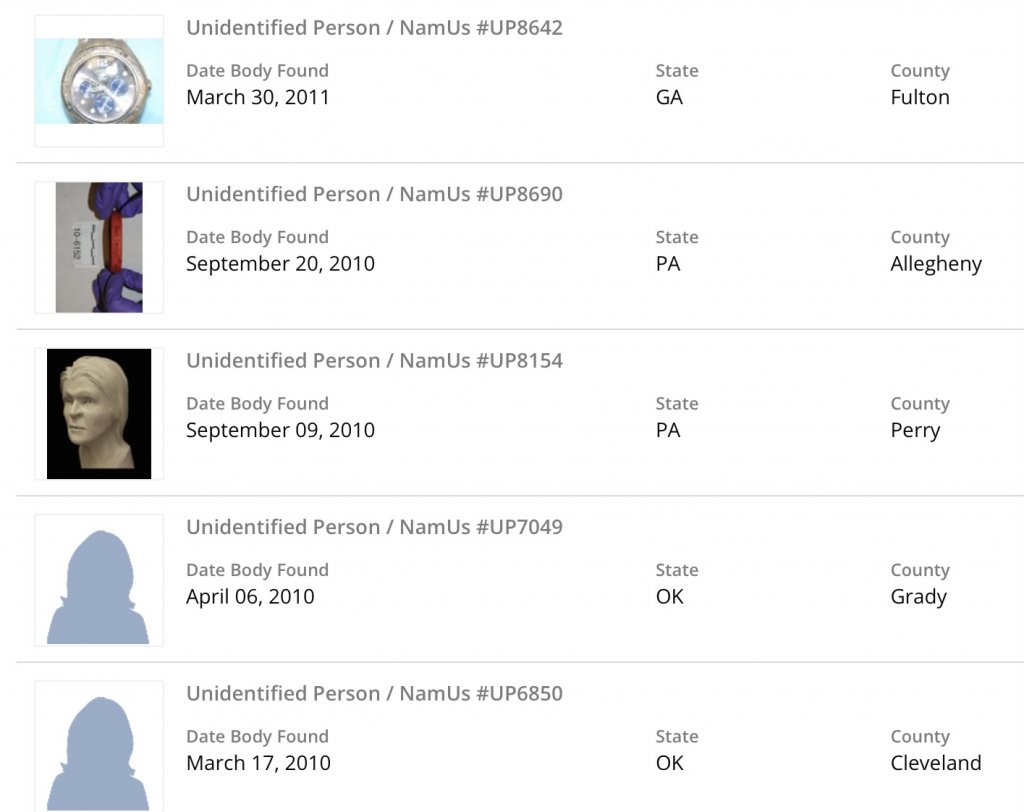The image size is (1024, 812).
Task: Click the March 17, 2010 date
Action: pyautogui.click(x=258, y=763)
